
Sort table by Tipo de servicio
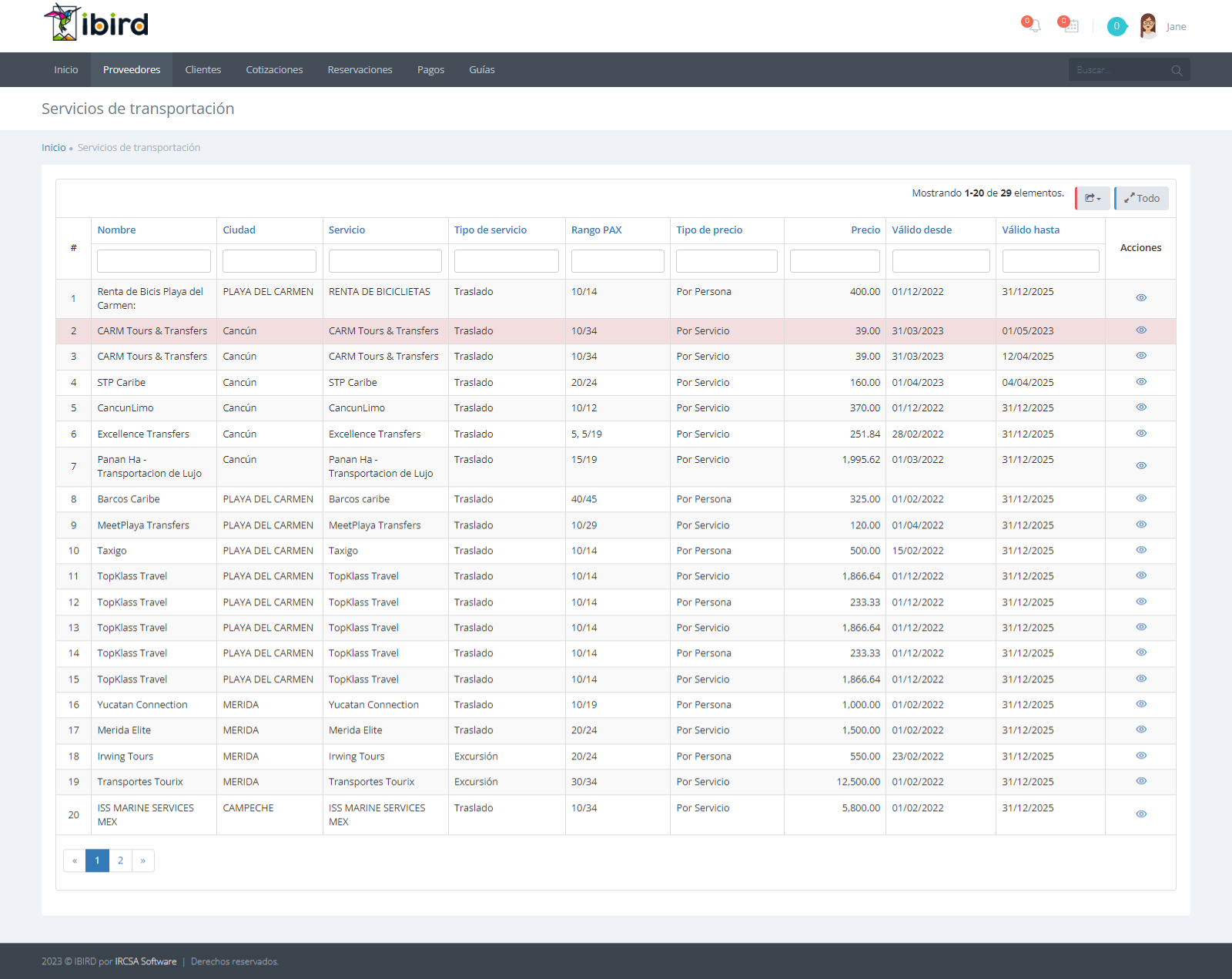pyautogui.click(x=490, y=230)
